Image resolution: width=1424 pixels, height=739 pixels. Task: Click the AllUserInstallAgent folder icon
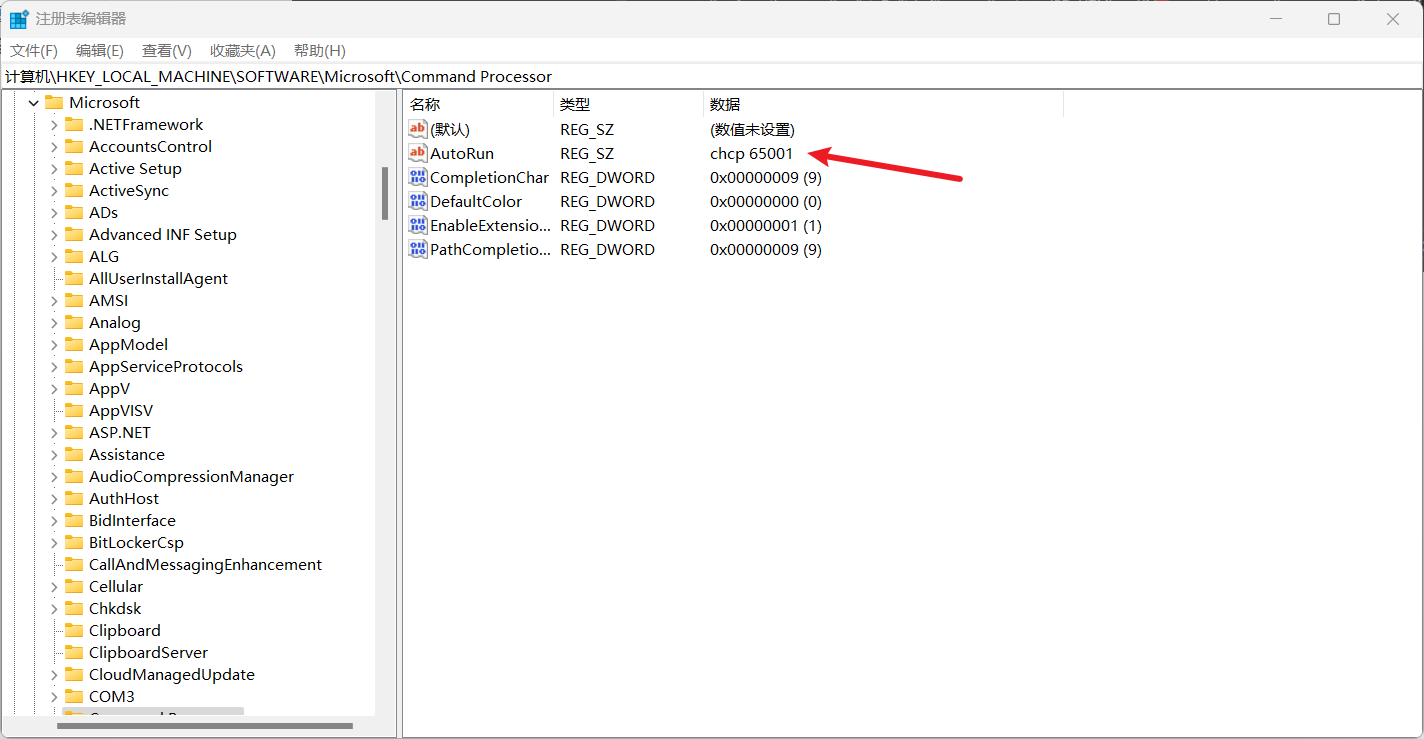point(74,279)
